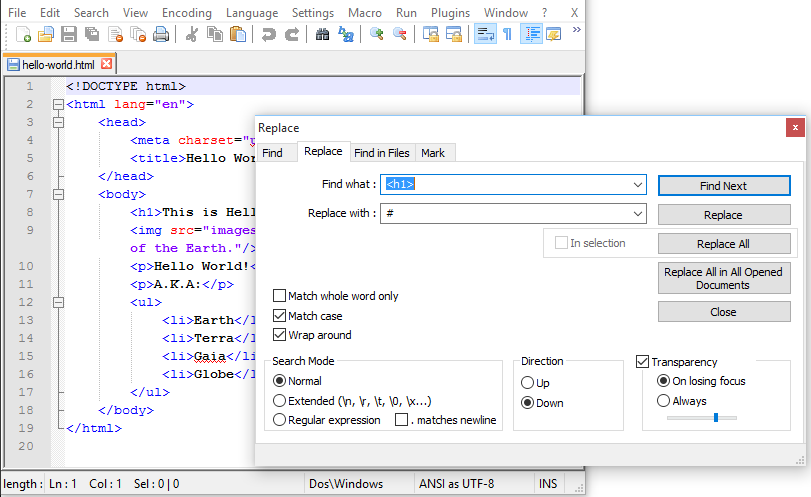Select On losing focus transparency option
This screenshot has width=811, height=497.
pos(663,381)
